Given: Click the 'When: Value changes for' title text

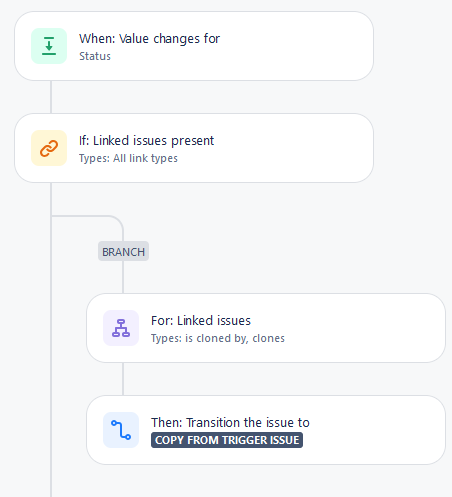Looking at the screenshot, I should (150, 39).
